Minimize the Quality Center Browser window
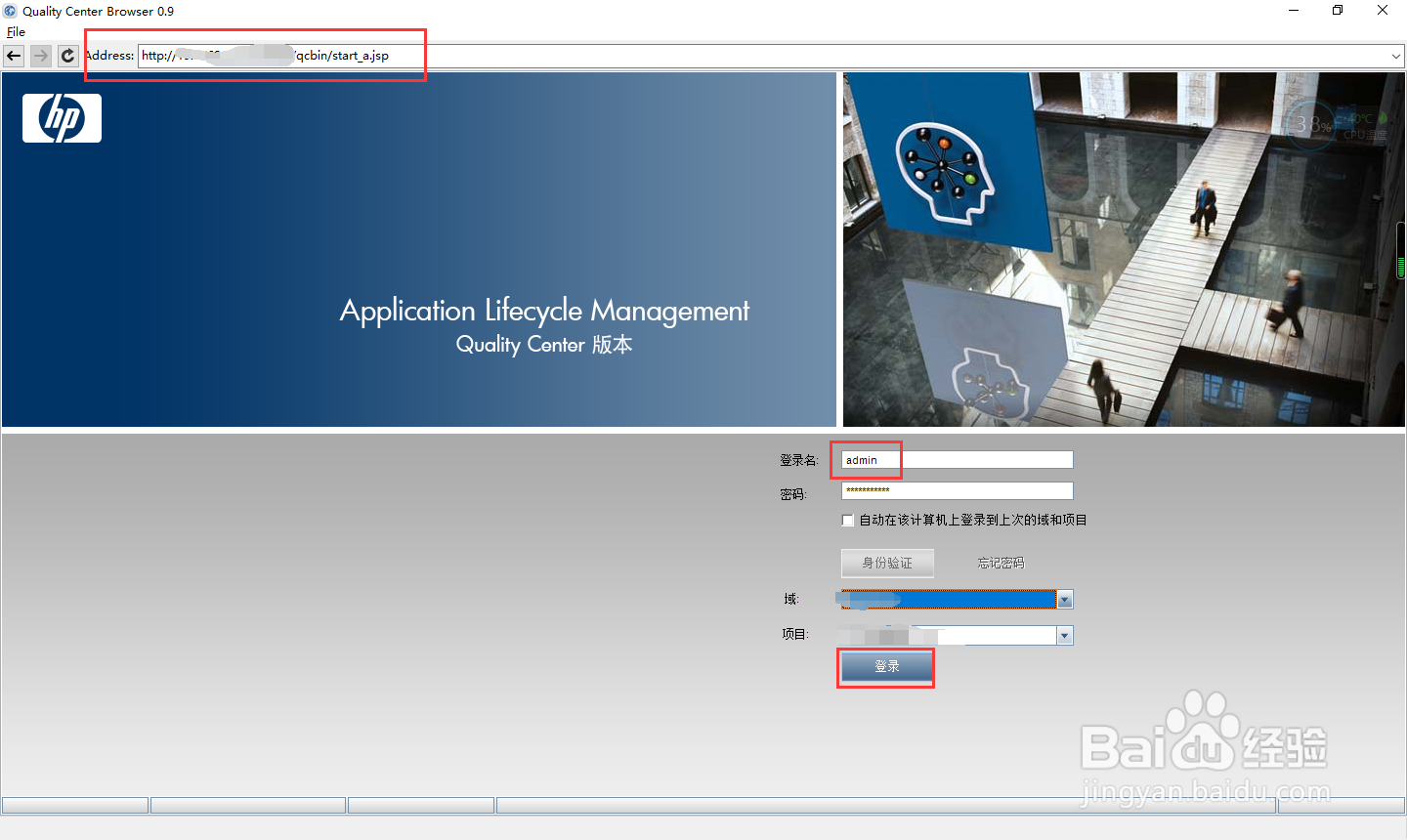The height and width of the screenshot is (840, 1407). [x=1294, y=11]
